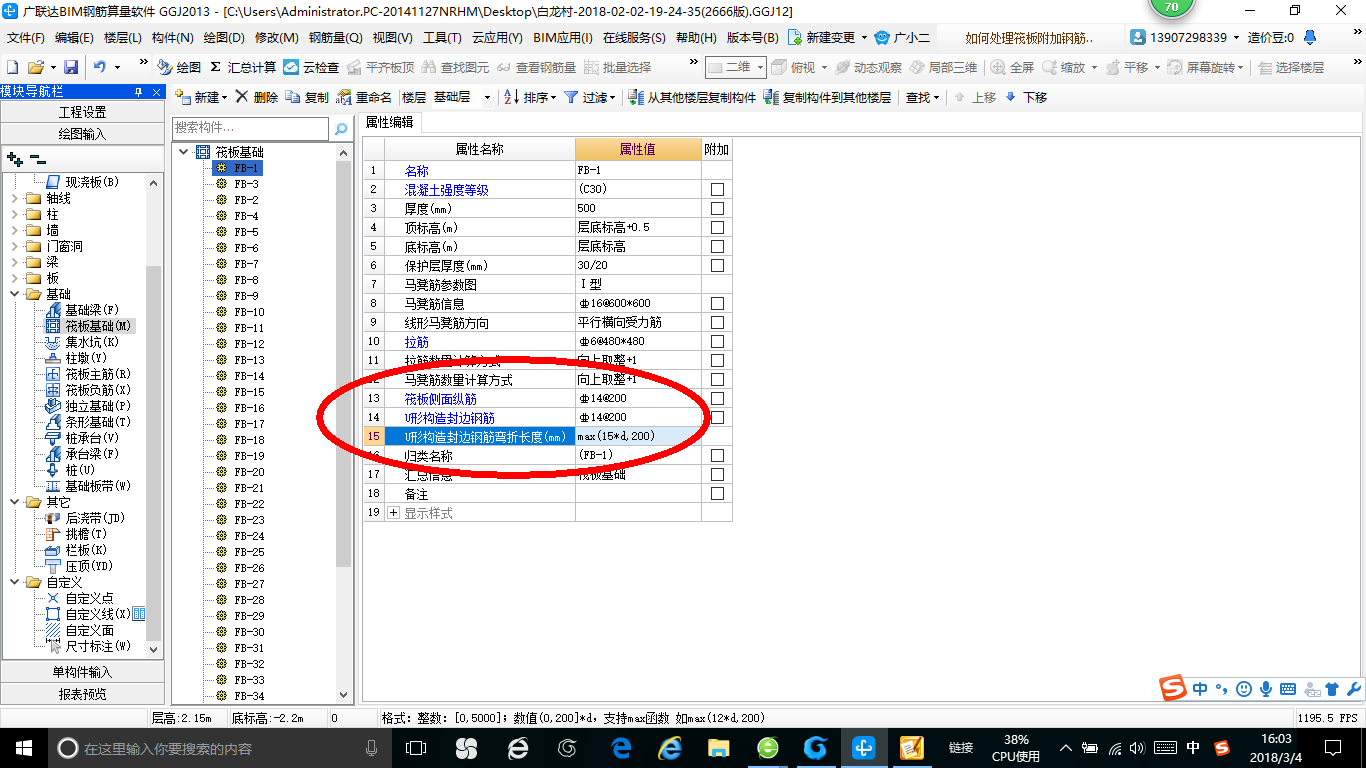1366x768 pixels.
Task: Click 复制构件到其他楼层 button
Action: tap(827, 97)
